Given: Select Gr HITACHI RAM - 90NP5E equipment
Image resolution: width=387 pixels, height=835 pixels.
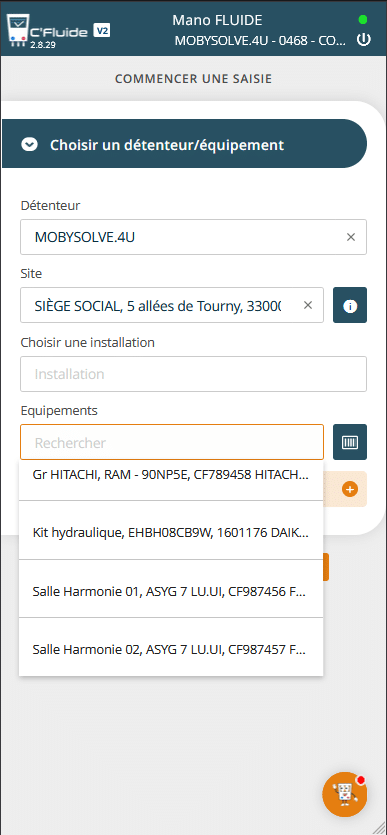Looking at the screenshot, I should point(171,480).
